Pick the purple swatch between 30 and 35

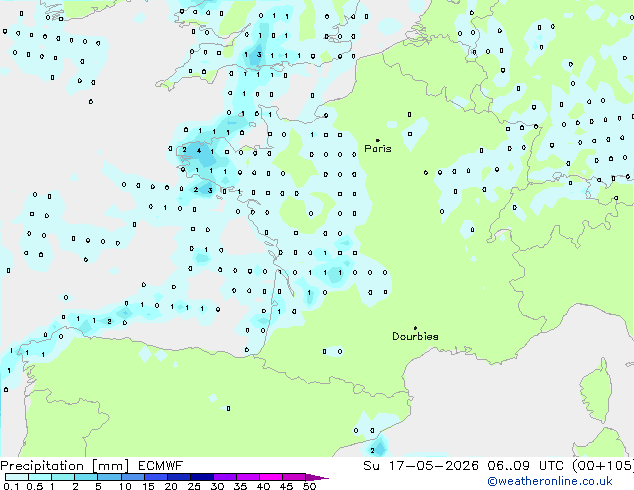click(225, 477)
